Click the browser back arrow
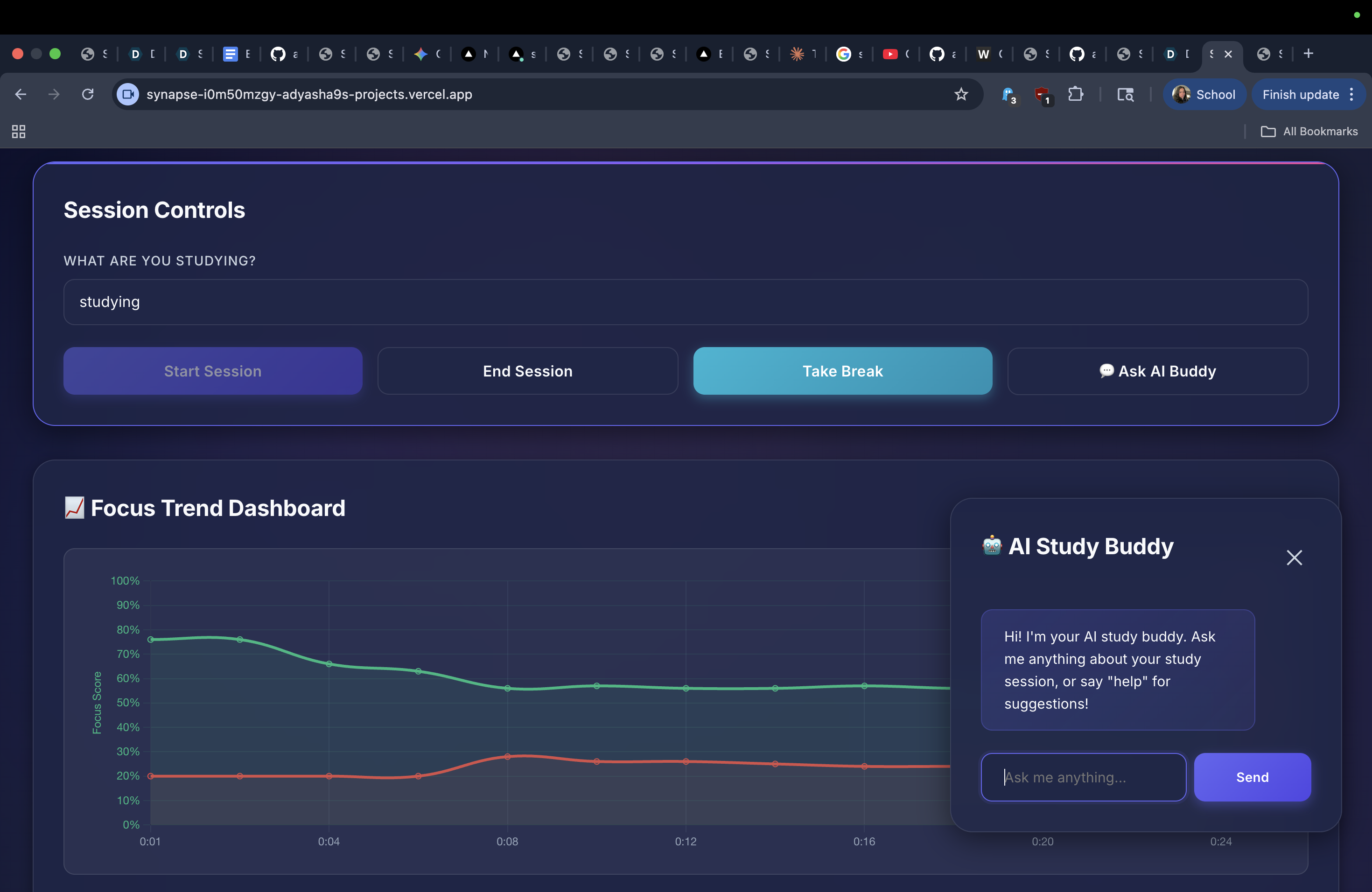1372x892 pixels. [x=21, y=94]
